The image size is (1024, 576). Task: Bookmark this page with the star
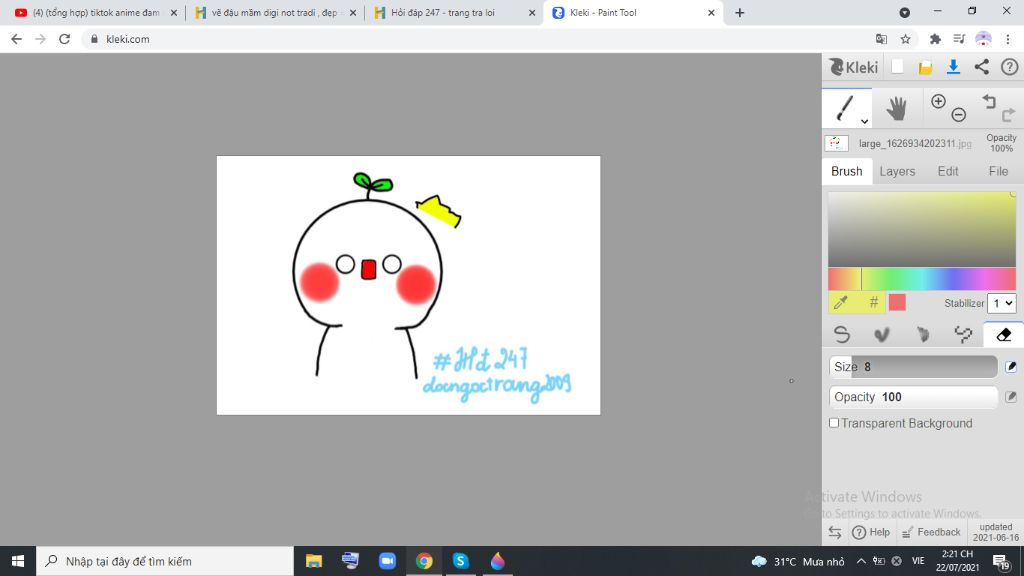905,39
